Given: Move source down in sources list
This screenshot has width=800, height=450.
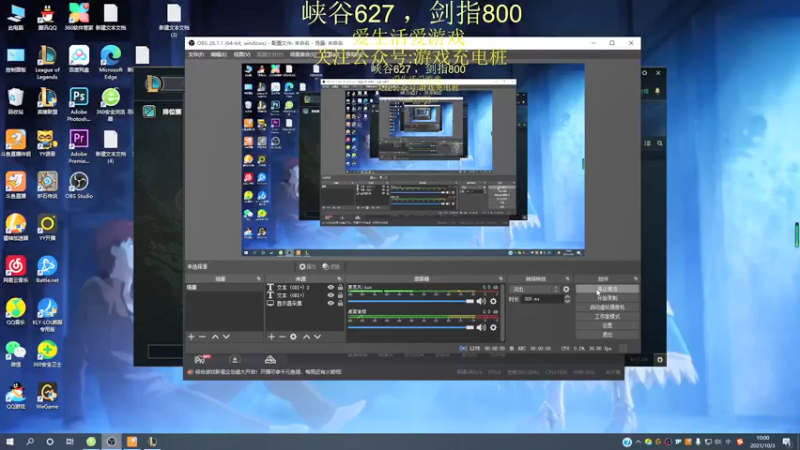Looking at the screenshot, I should click(317, 337).
